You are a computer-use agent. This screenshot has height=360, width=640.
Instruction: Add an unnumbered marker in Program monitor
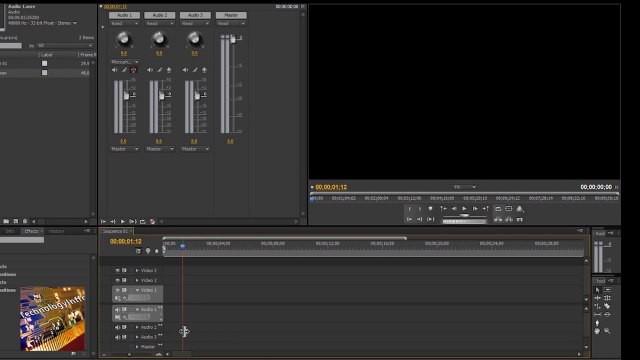coord(430,209)
